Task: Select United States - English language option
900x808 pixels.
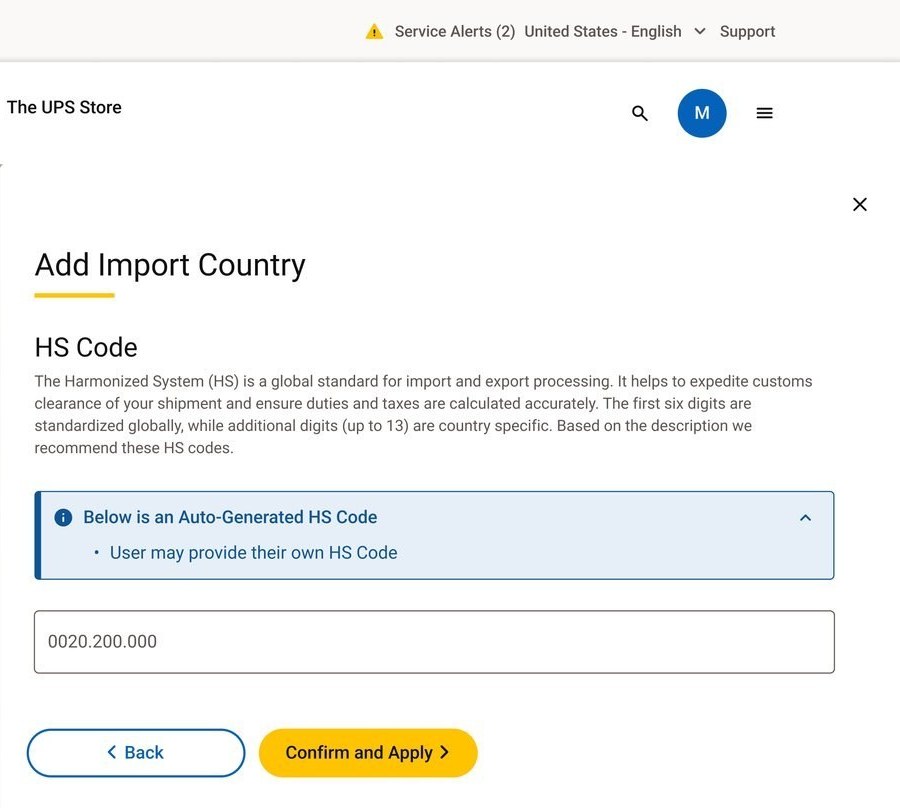Action: click(603, 32)
